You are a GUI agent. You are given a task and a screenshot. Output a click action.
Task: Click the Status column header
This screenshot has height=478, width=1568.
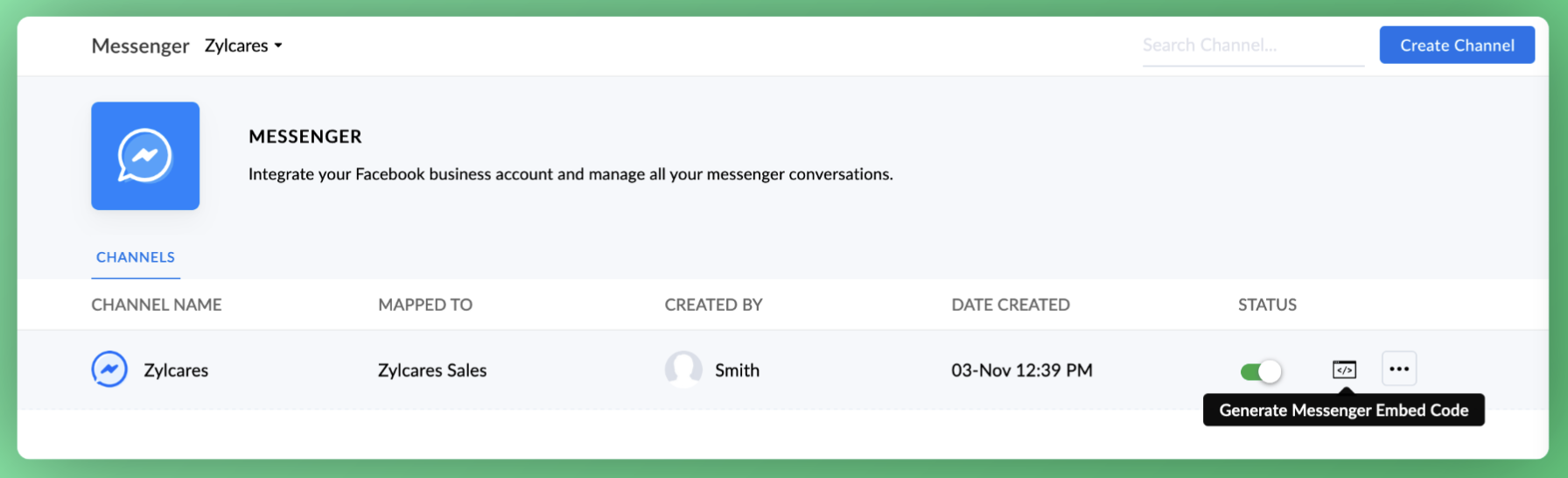(x=1267, y=305)
